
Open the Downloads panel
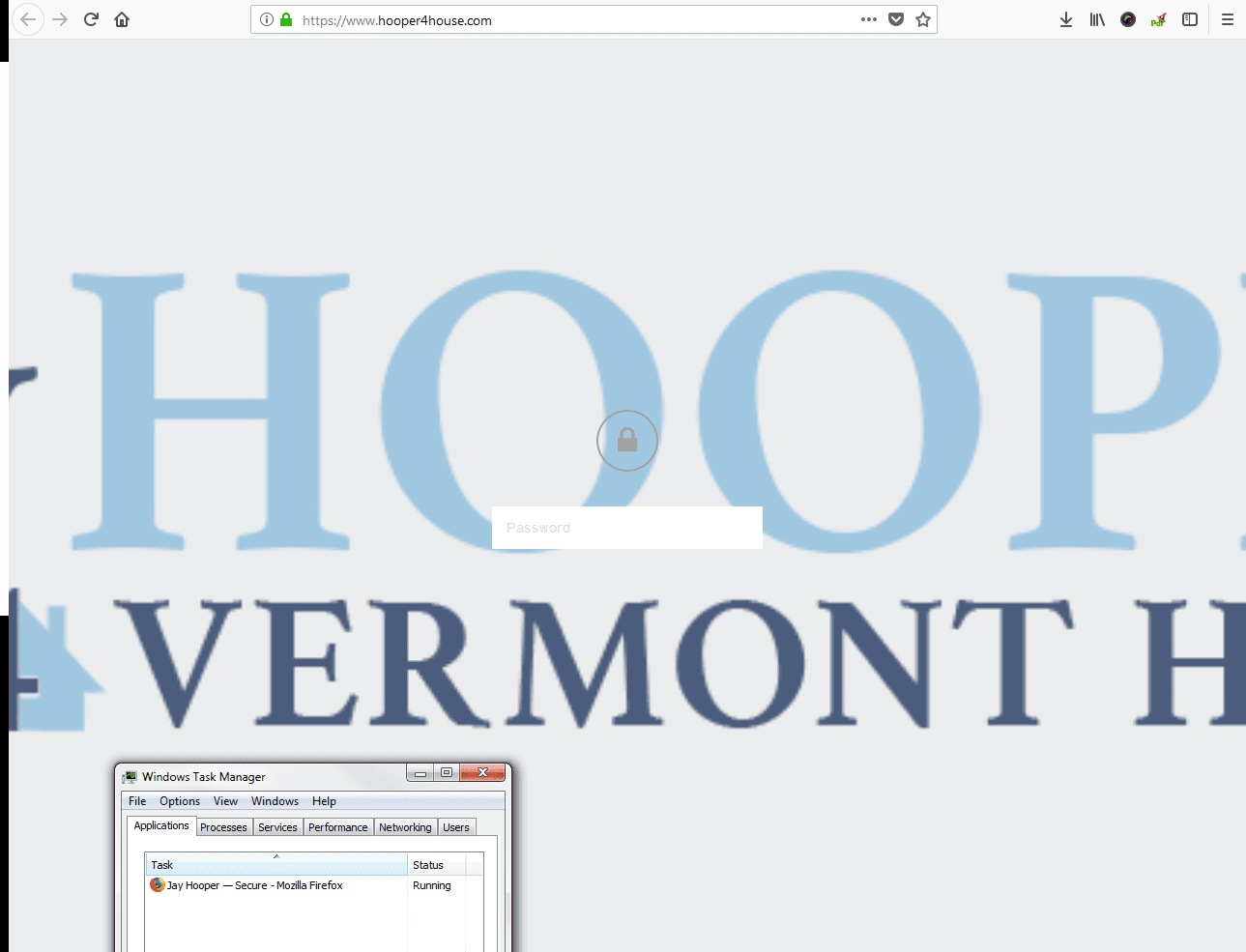1066,19
